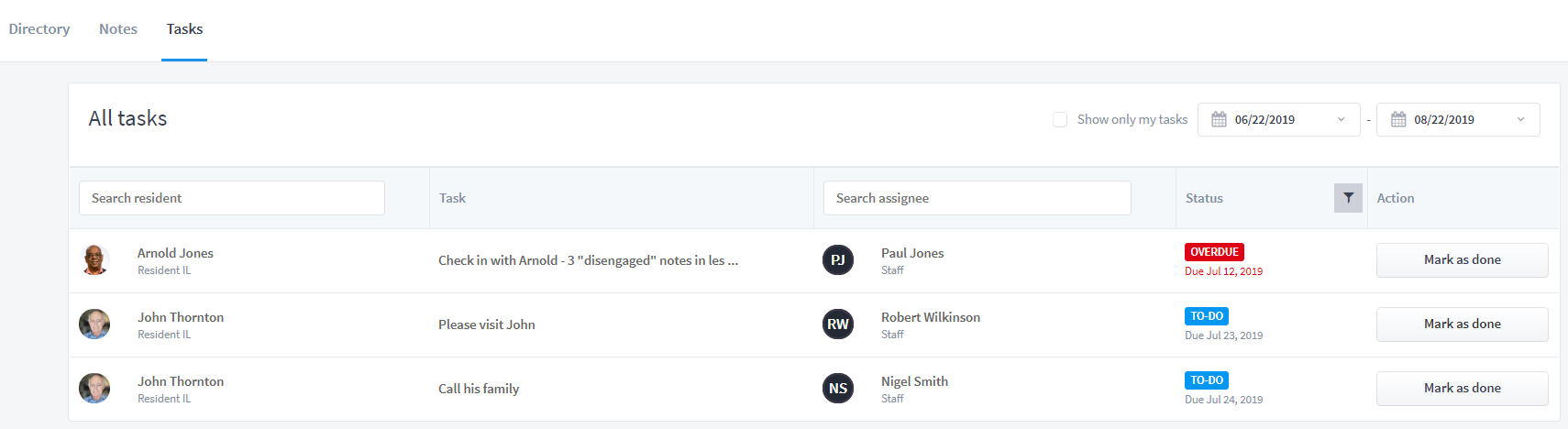Focus the Search resident field
Image resolution: width=1568 pixels, height=429 pixels.
pos(232,198)
